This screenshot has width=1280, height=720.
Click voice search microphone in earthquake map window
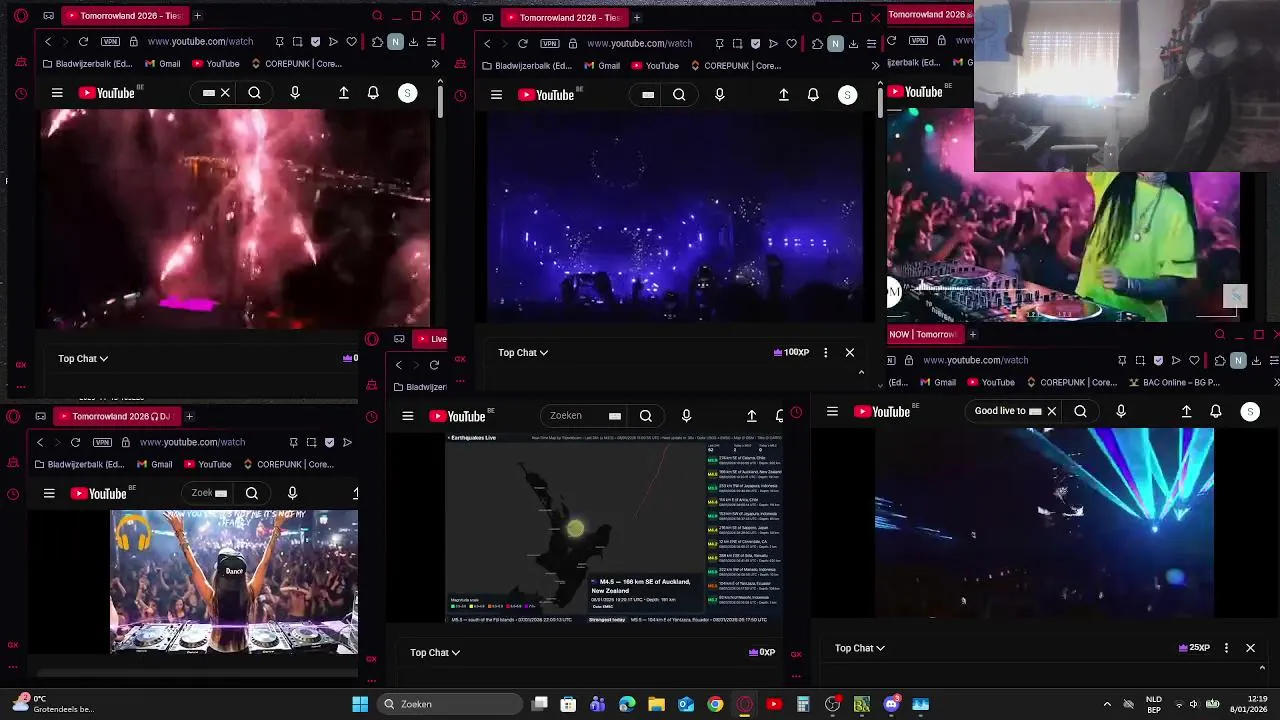(686, 416)
